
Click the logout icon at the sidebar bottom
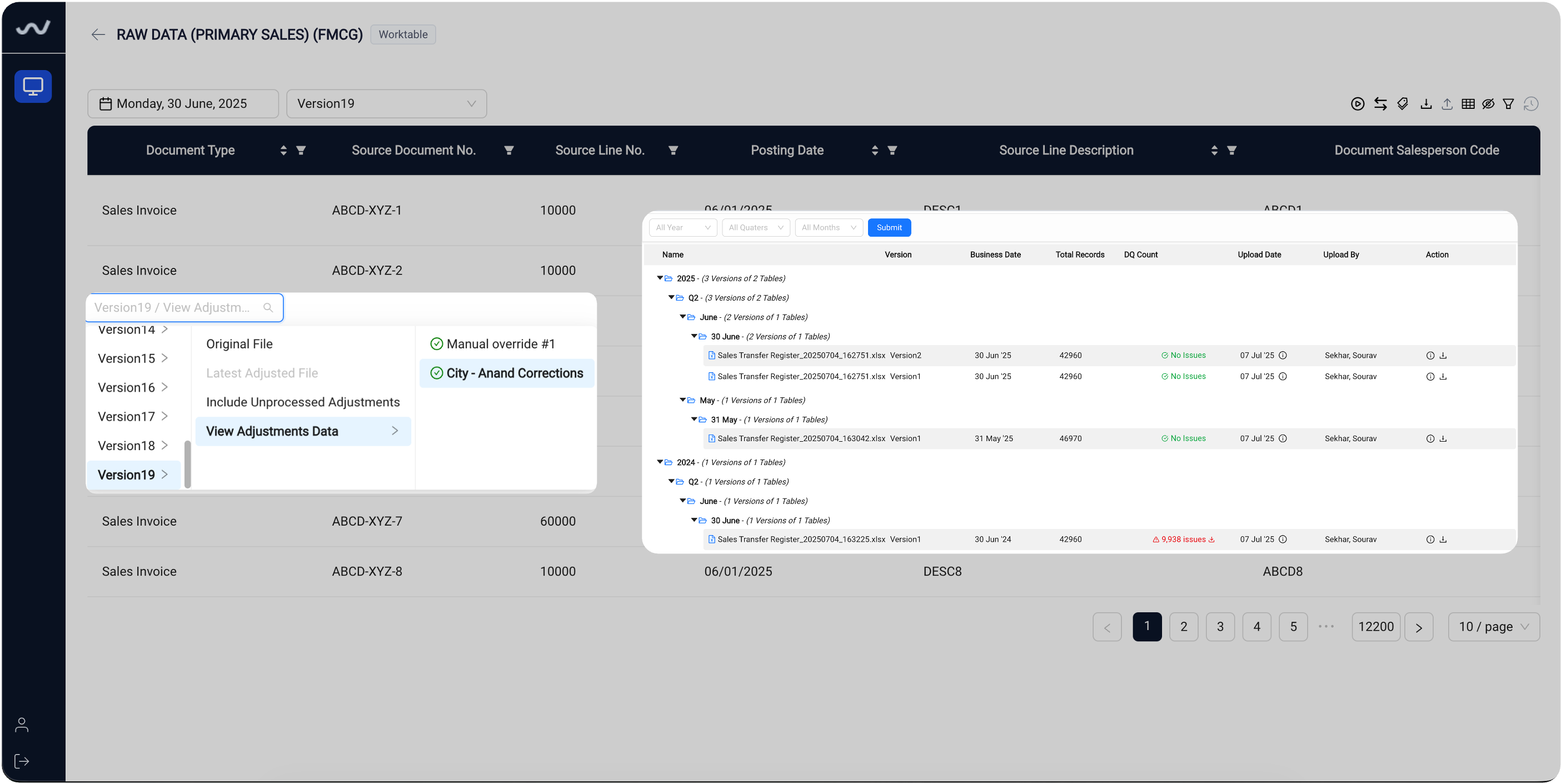point(22,761)
